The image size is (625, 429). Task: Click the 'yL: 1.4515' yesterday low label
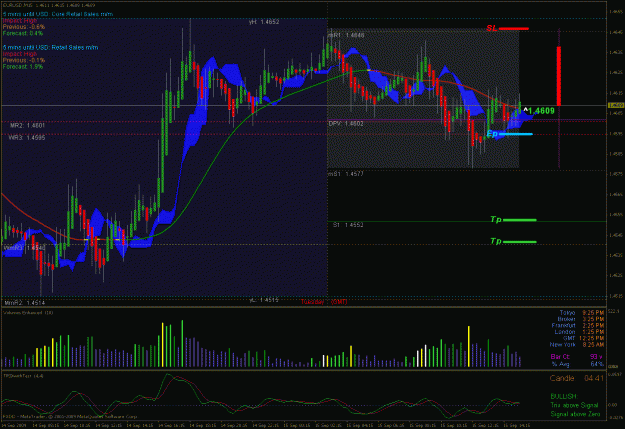264,300
